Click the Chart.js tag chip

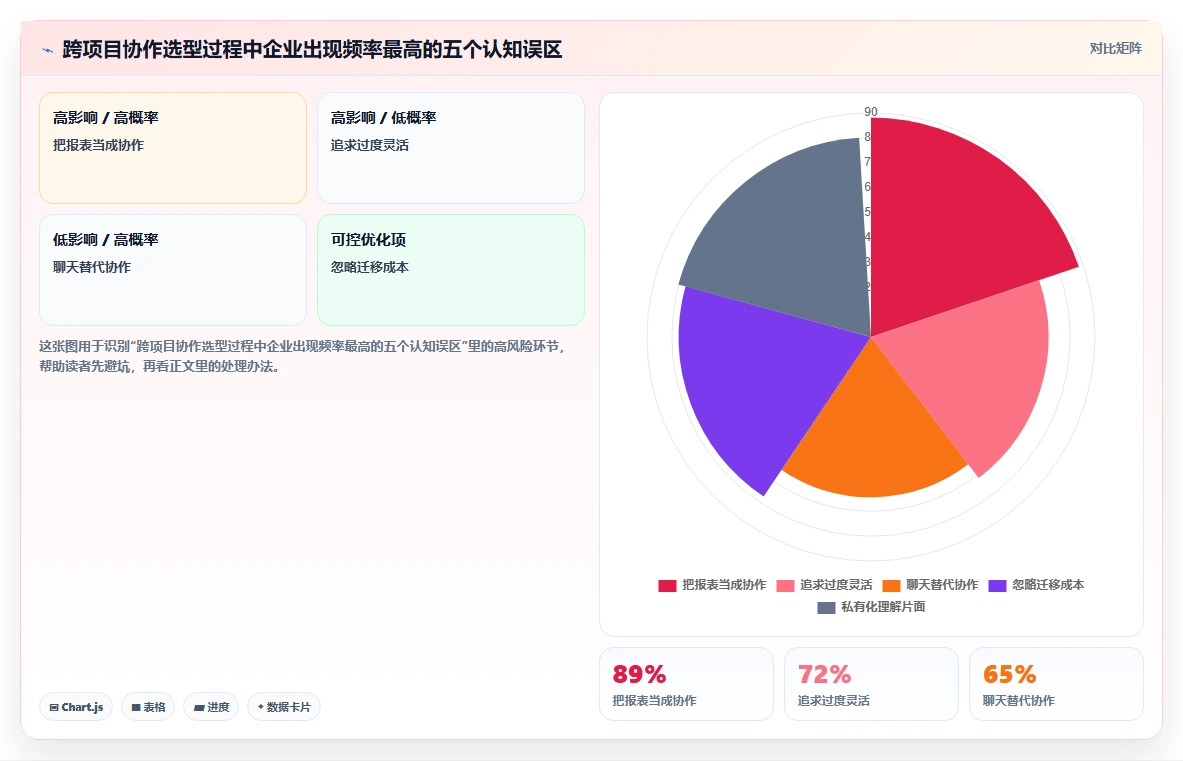pyautogui.click(x=76, y=707)
